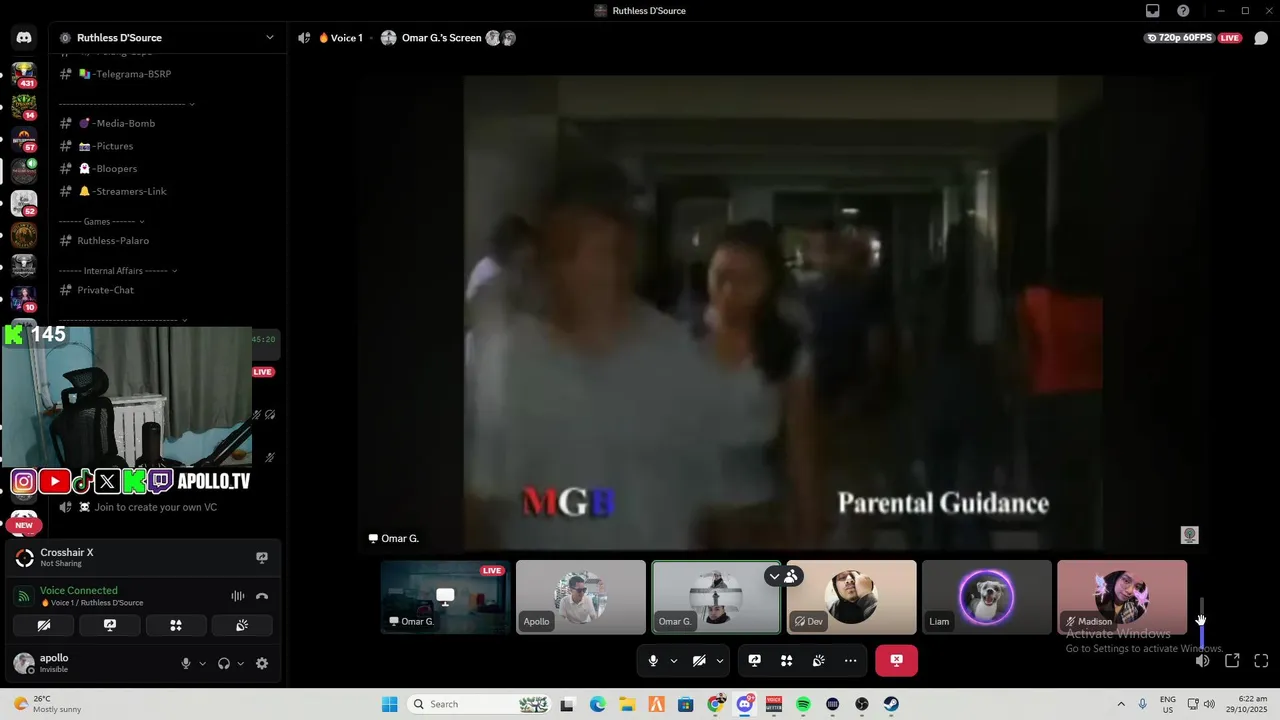1280x720 pixels.
Task: Show hidden system tray icons
Action: click(x=1121, y=704)
